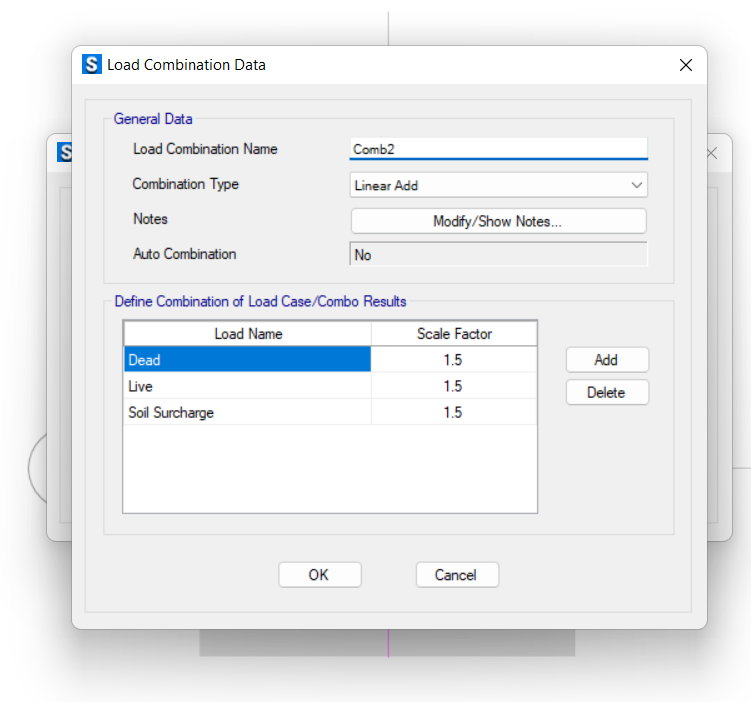Click the Scale Factor column header
The width and height of the screenshot is (751, 702).
[x=454, y=334]
